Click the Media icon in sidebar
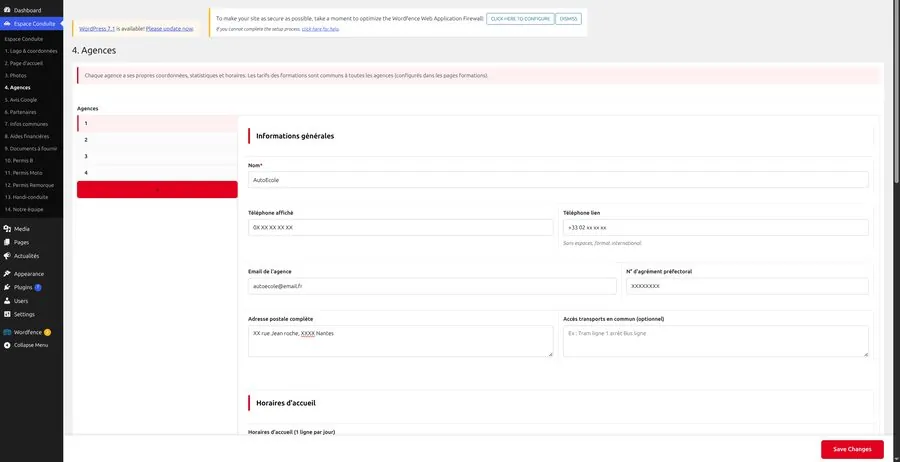900x462 pixels. (x=7, y=228)
